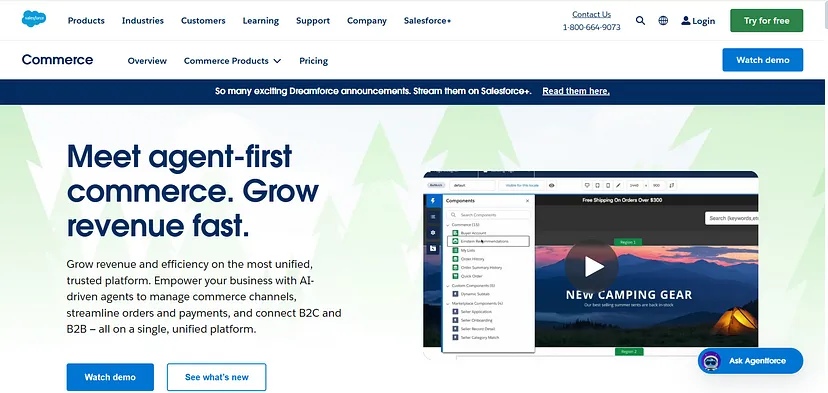Open the globe language selector icon
This screenshot has width=828, height=393.
663,21
